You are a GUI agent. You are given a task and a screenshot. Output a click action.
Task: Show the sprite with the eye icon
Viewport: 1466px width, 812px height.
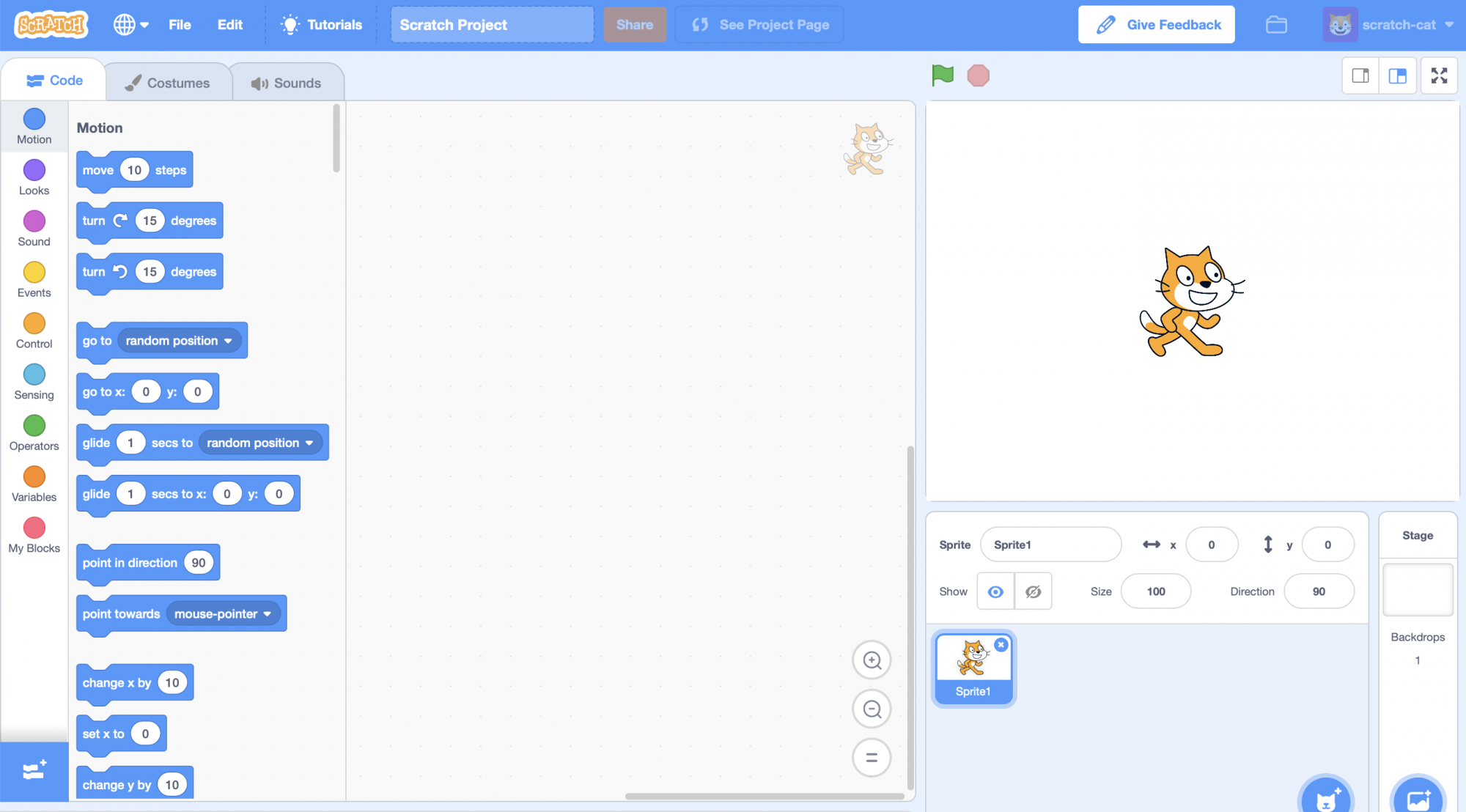(x=995, y=591)
